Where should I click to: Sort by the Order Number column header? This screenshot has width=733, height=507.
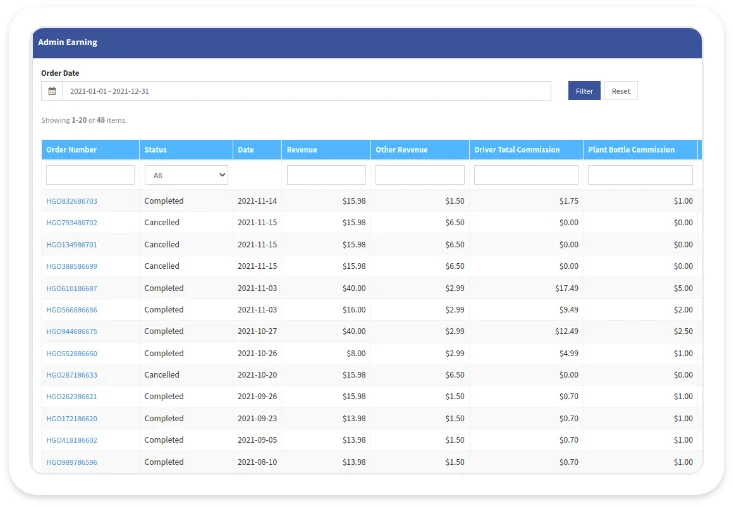[x=72, y=150]
